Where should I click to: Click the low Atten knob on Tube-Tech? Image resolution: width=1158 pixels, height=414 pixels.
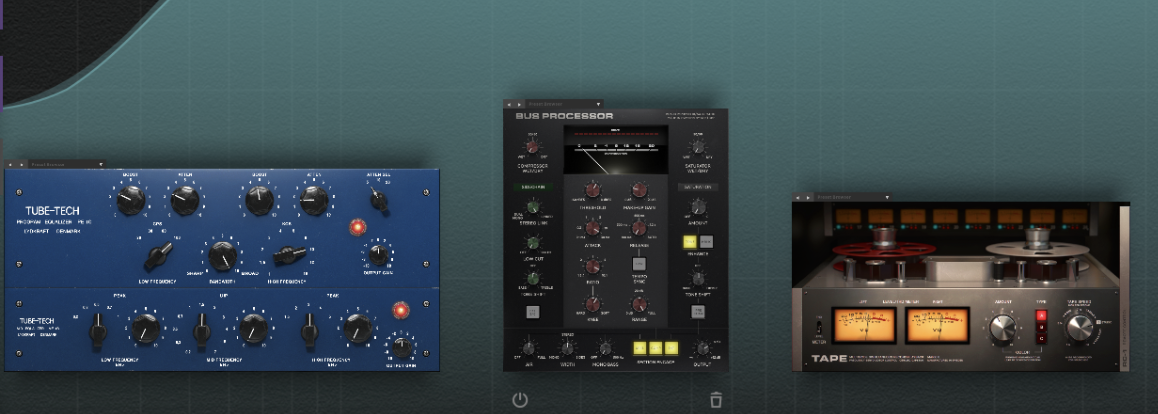tap(185, 200)
